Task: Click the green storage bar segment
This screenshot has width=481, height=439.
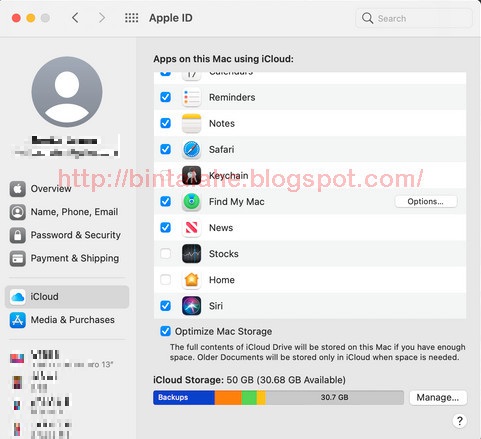Action: pos(249,398)
